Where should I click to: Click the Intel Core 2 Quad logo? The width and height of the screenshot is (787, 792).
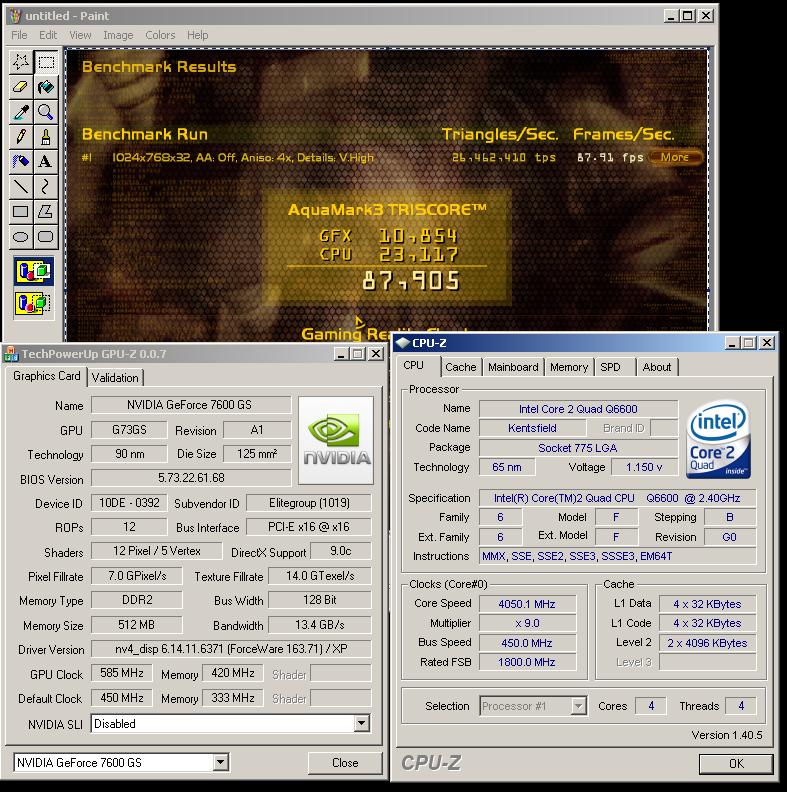click(x=718, y=440)
